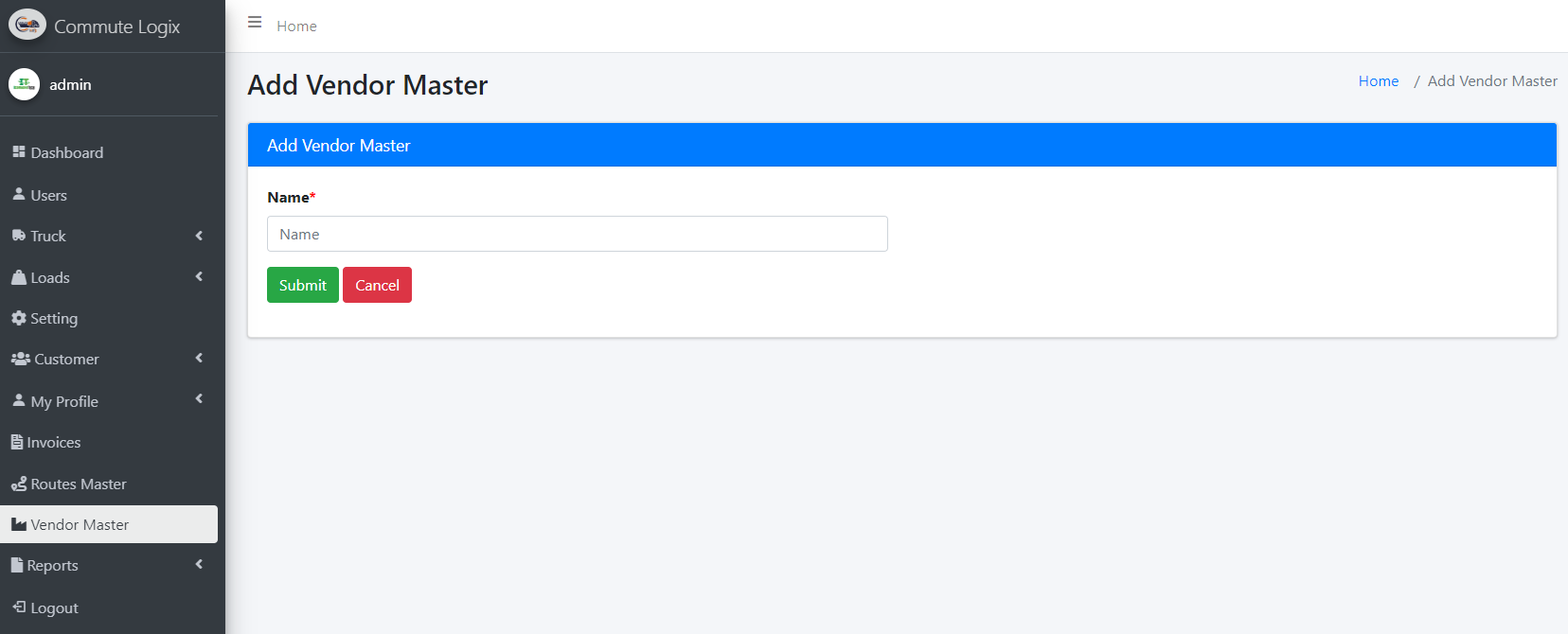The height and width of the screenshot is (634, 1568).
Task: Click the Invoices document icon
Action: click(17, 442)
